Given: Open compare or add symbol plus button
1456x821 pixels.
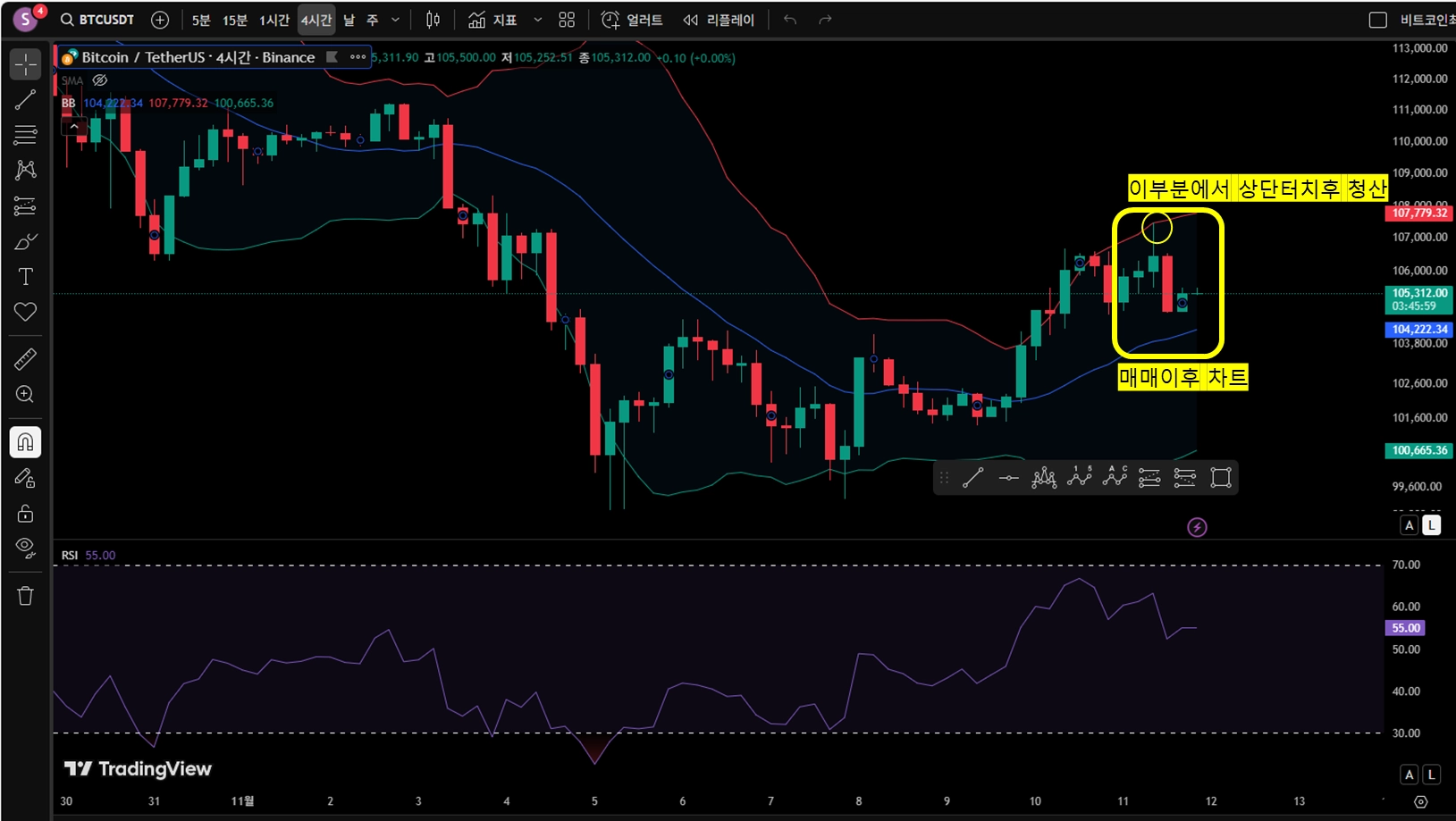Looking at the screenshot, I should [x=160, y=20].
